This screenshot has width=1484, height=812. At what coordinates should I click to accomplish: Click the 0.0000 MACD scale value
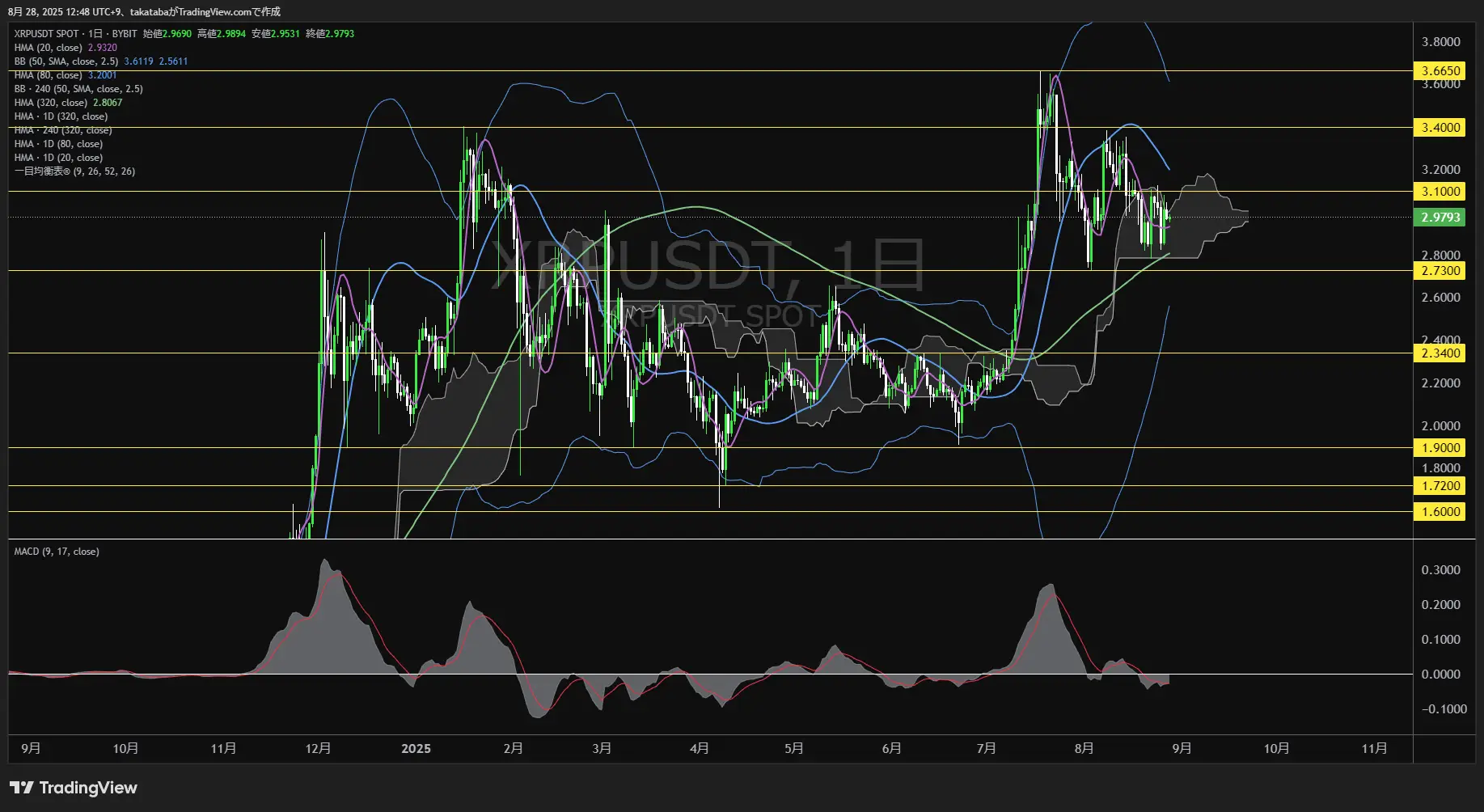[x=1440, y=674]
